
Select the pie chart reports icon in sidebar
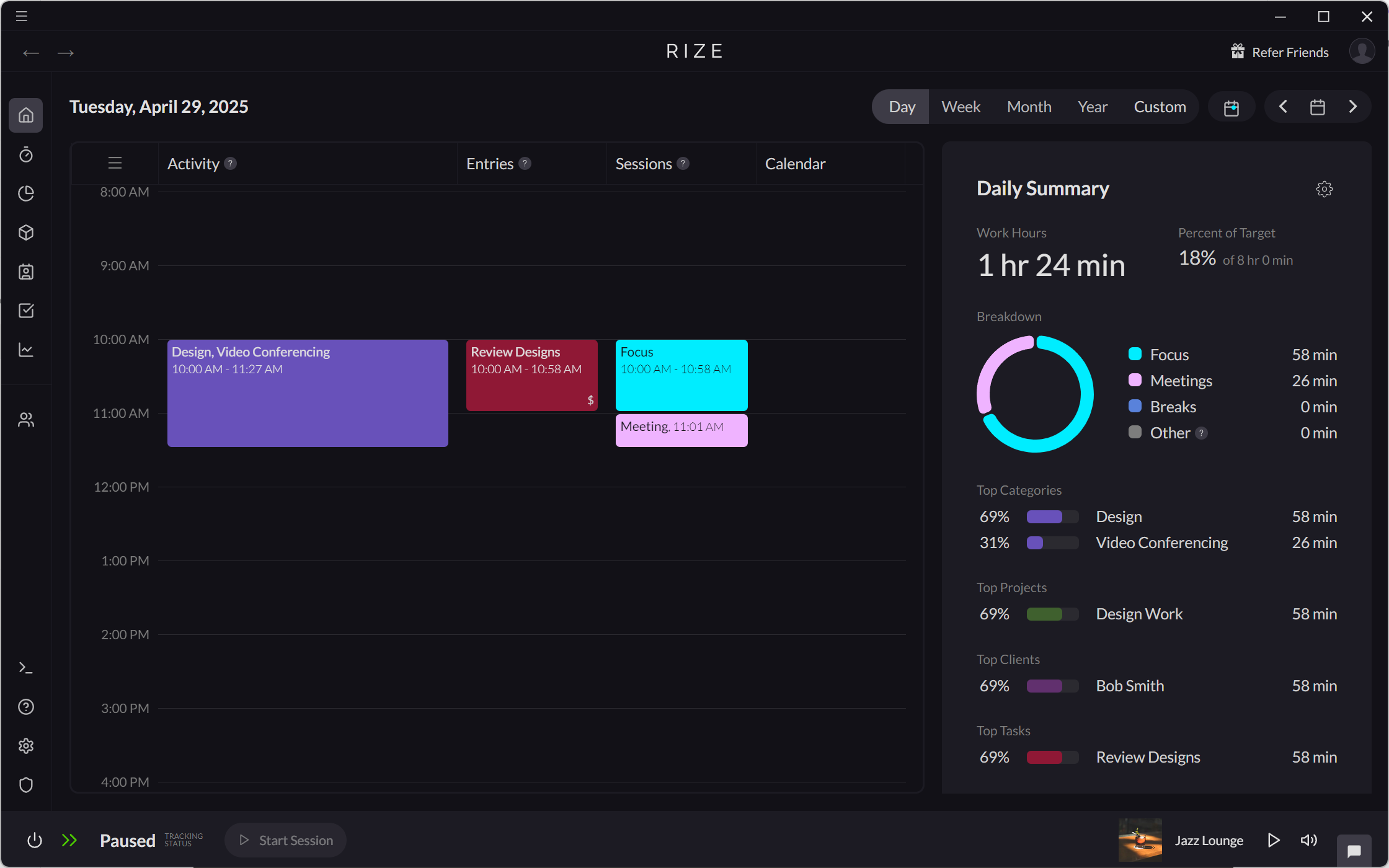[x=26, y=193]
